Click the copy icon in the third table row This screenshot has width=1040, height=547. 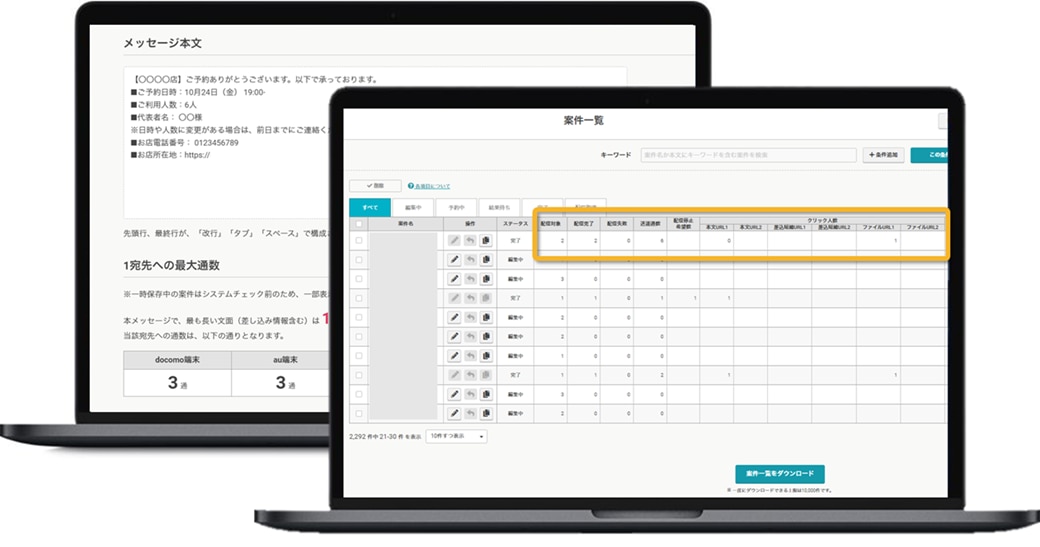(486, 279)
